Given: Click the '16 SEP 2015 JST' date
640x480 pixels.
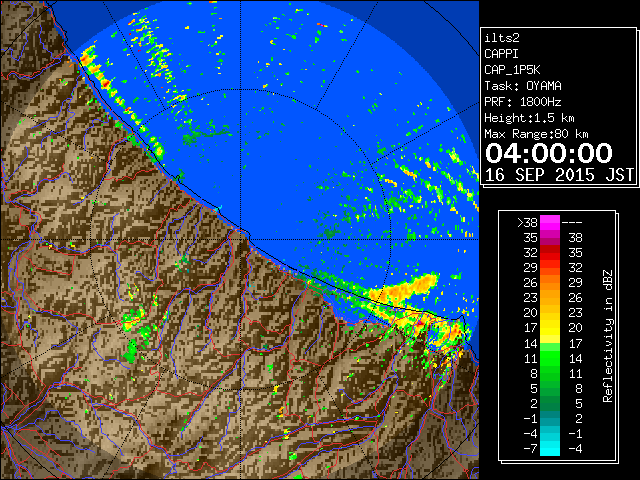Looking at the screenshot, I should [560, 175].
